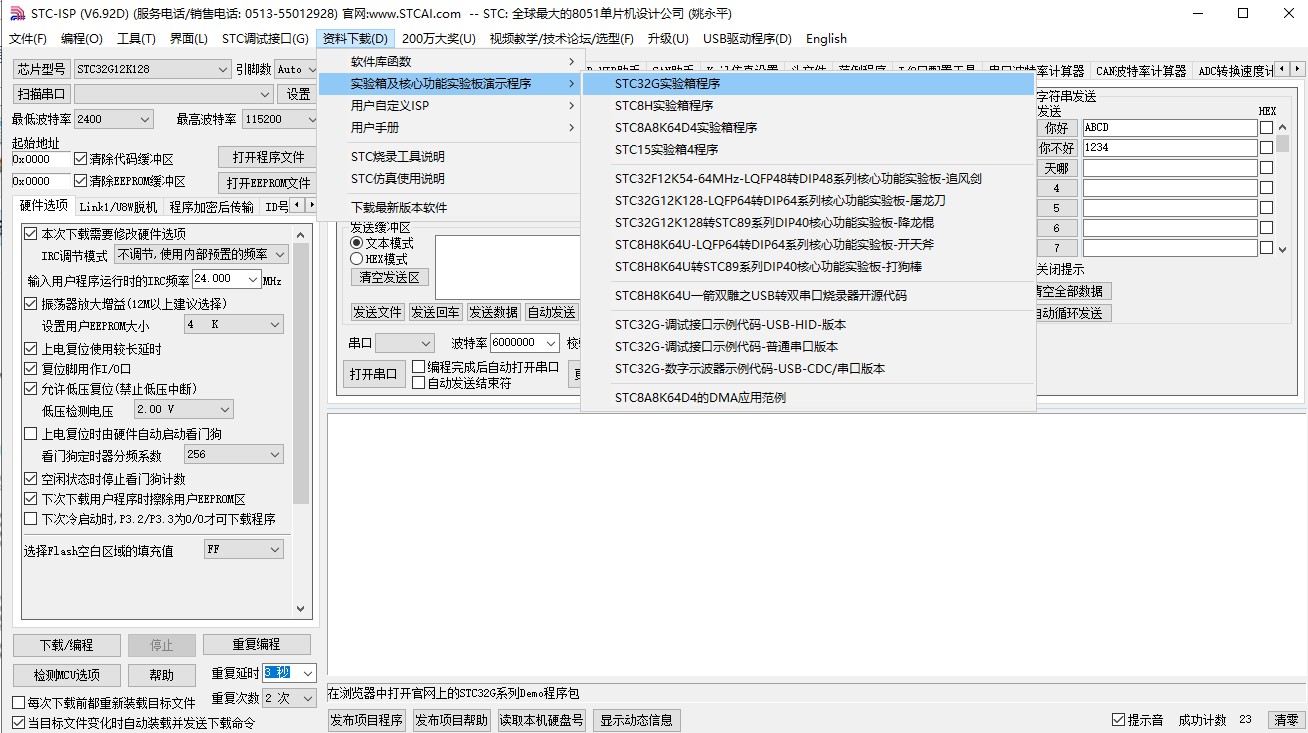Image resolution: width=1308 pixels, height=733 pixels.
Task: Open Flash空白区域填充值 FF dropdown
Action: (x=244, y=549)
